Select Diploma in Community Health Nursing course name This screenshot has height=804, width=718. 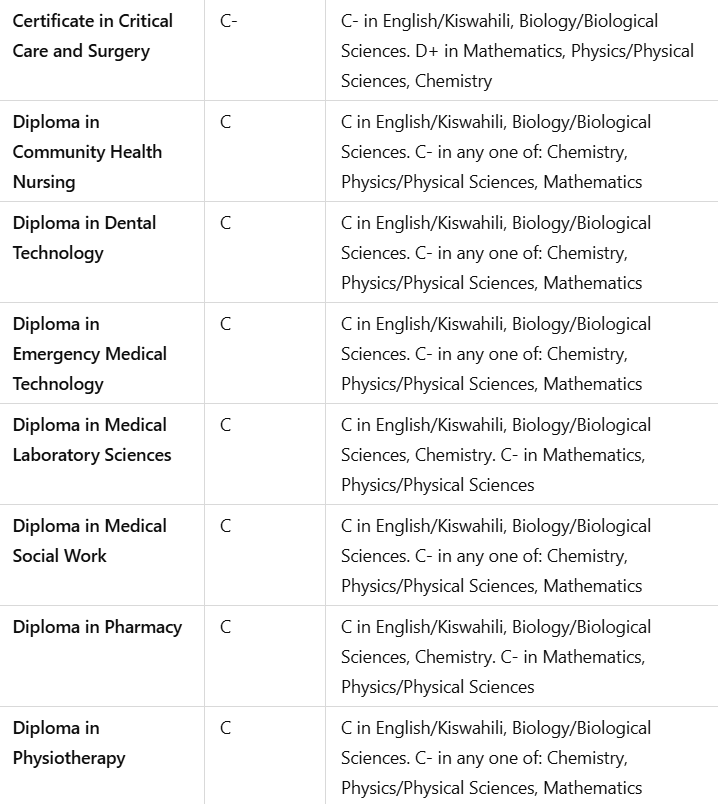87,152
